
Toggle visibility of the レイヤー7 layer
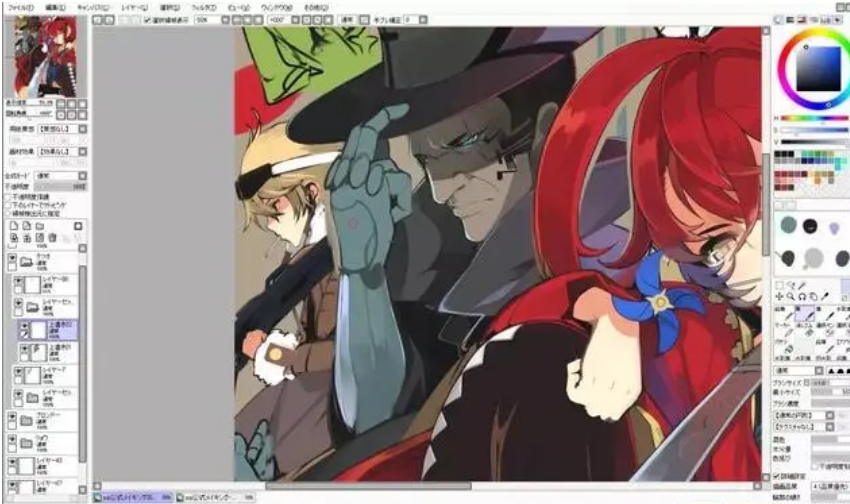[x=18, y=372]
